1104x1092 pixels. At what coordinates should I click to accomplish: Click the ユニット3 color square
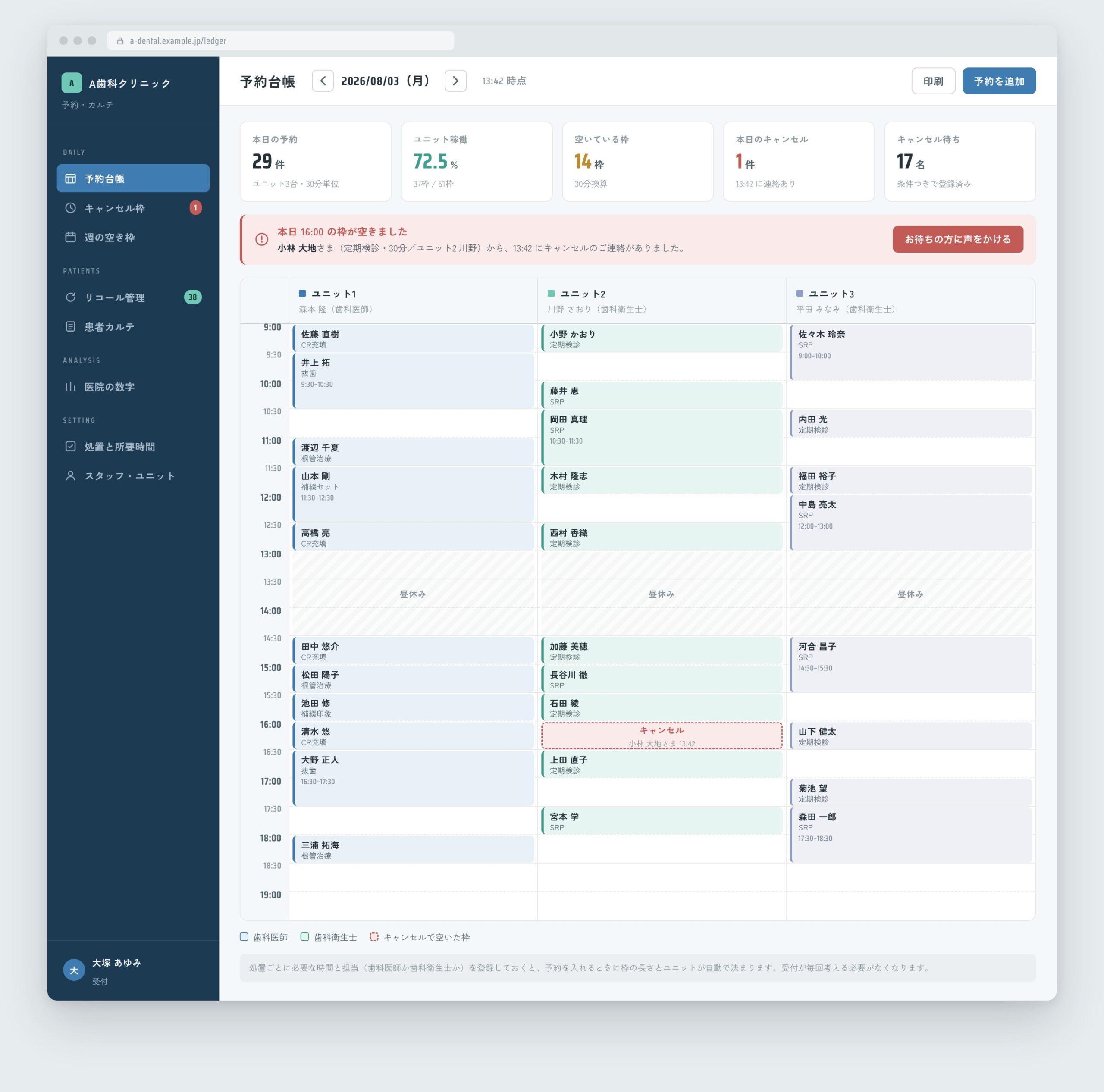(x=800, y=294)
